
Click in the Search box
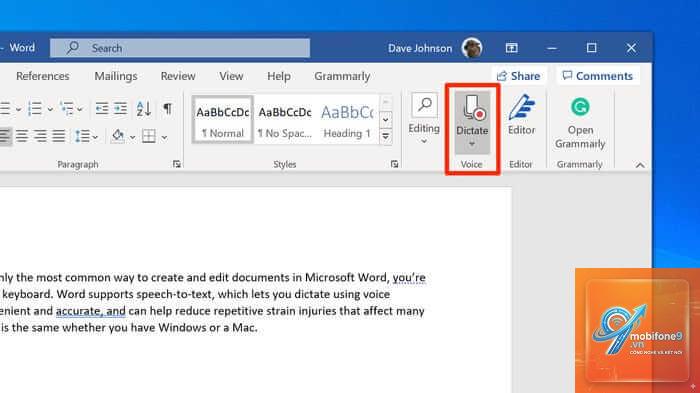click(180, 48)
